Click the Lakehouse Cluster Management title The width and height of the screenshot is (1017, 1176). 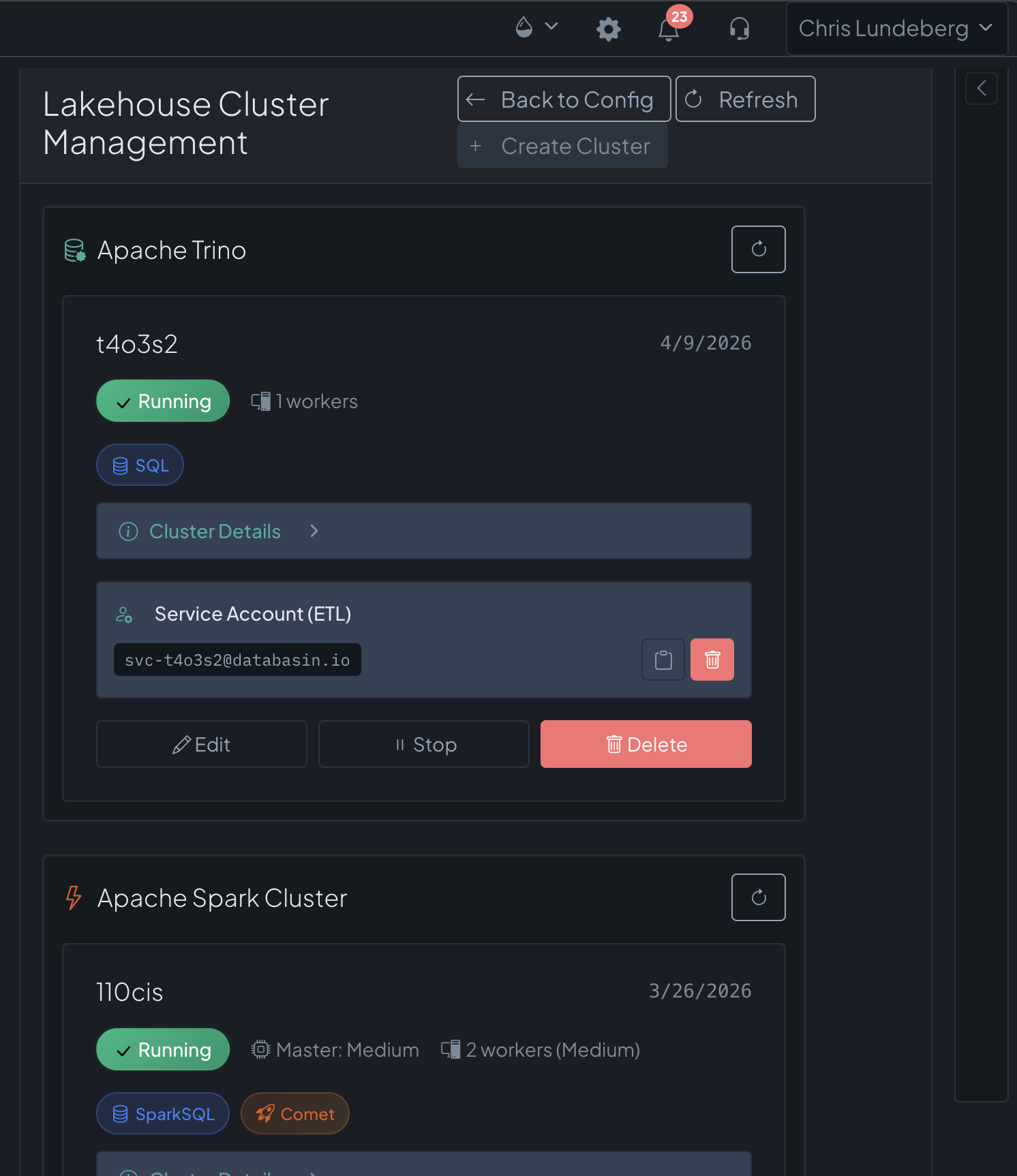[186, 123]
